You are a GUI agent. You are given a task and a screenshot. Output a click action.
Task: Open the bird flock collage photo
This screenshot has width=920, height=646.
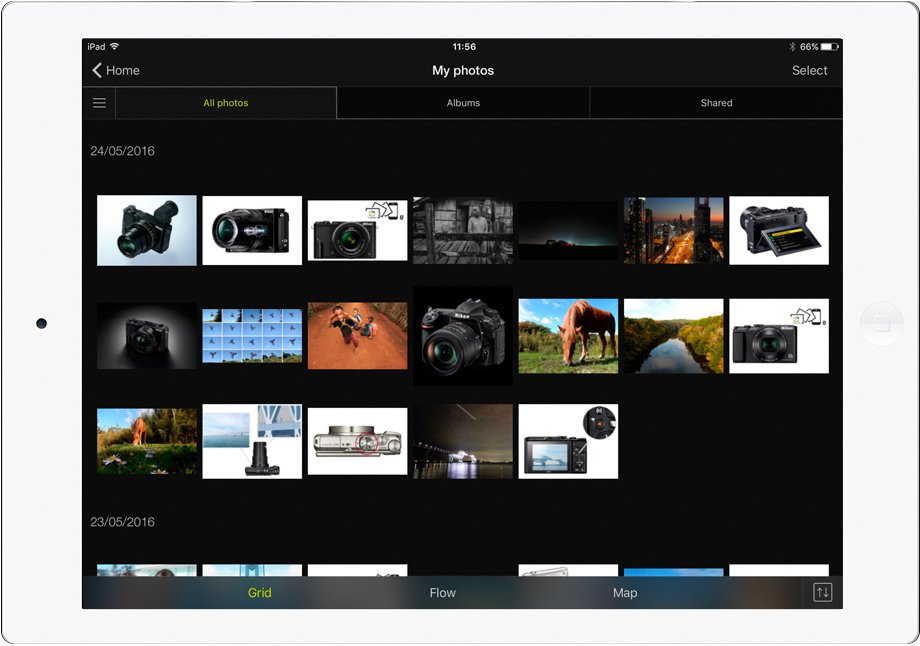tap(251, 335)
